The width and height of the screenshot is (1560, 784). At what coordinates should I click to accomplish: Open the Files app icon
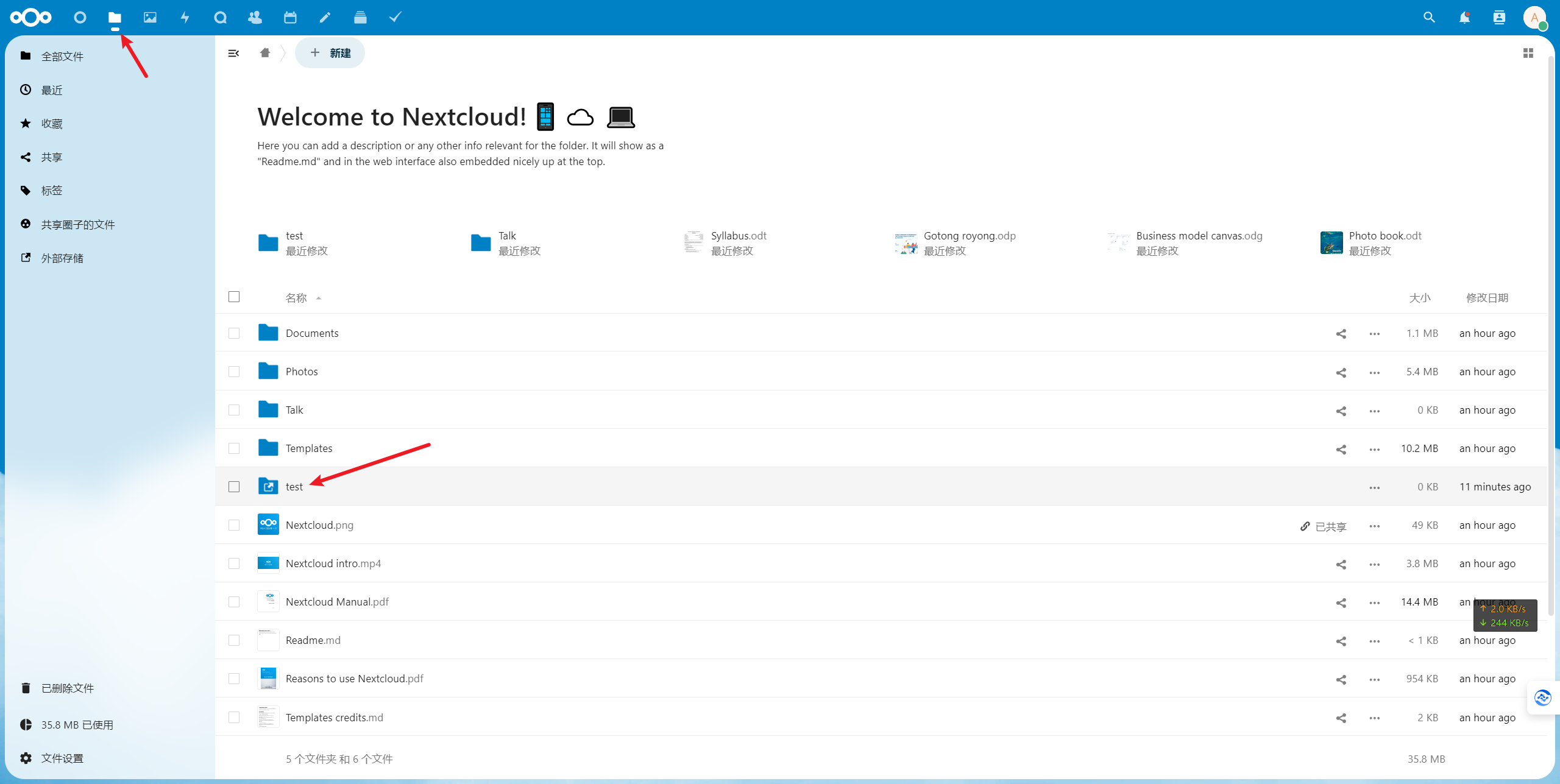pyautogui.click(x=115, y=17)
